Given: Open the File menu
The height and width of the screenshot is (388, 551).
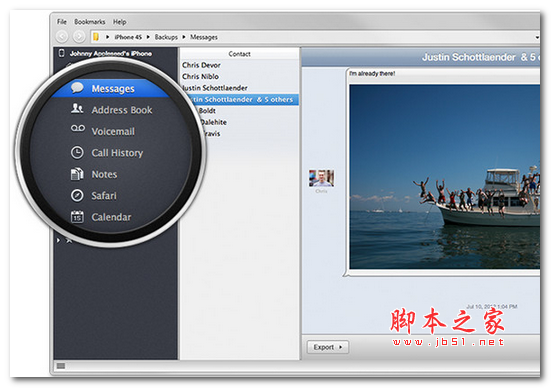Looking at the screenshot, I should pos(62,22).
